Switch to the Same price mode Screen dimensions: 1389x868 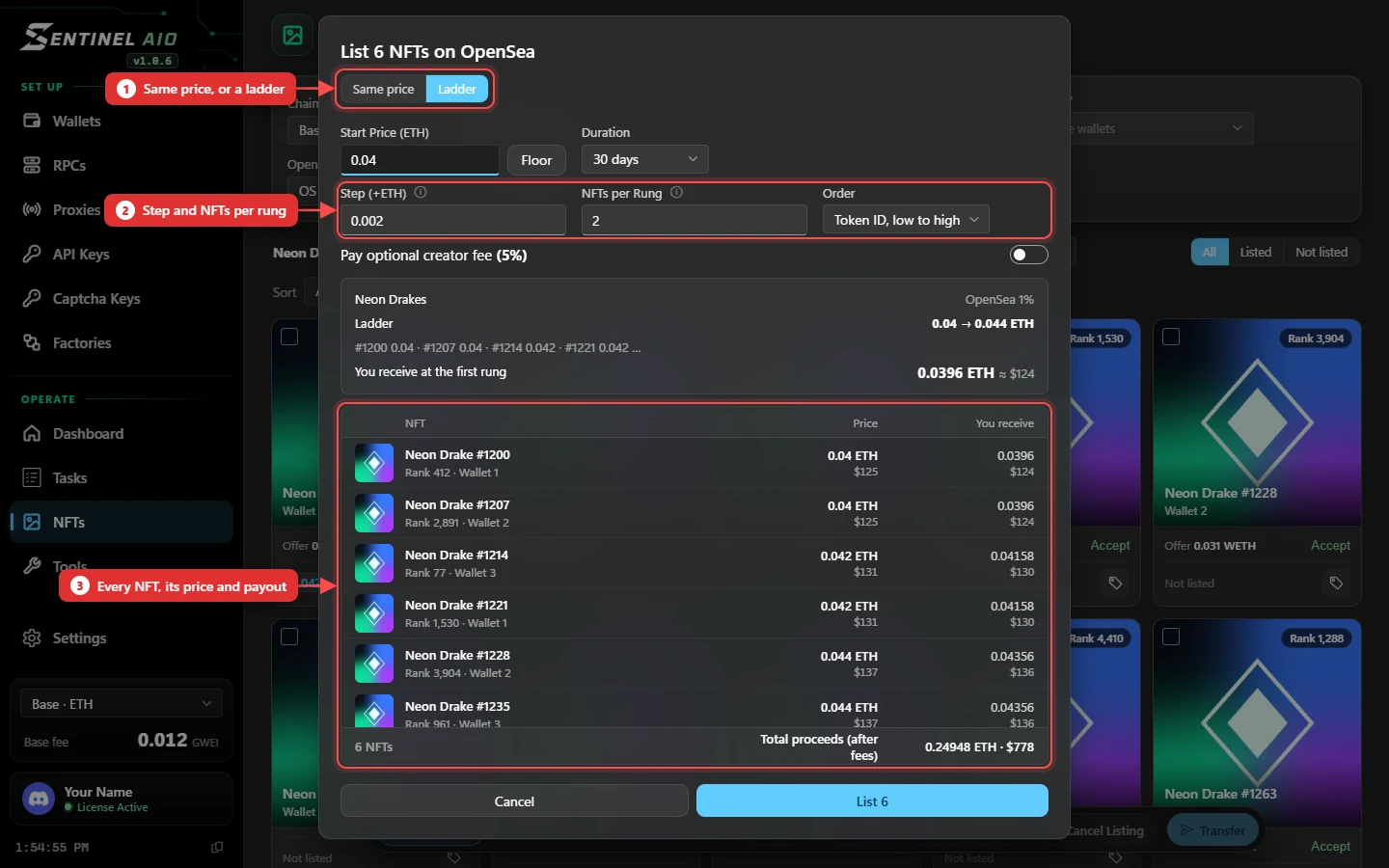pyautogui.click(x=383, y=89)
